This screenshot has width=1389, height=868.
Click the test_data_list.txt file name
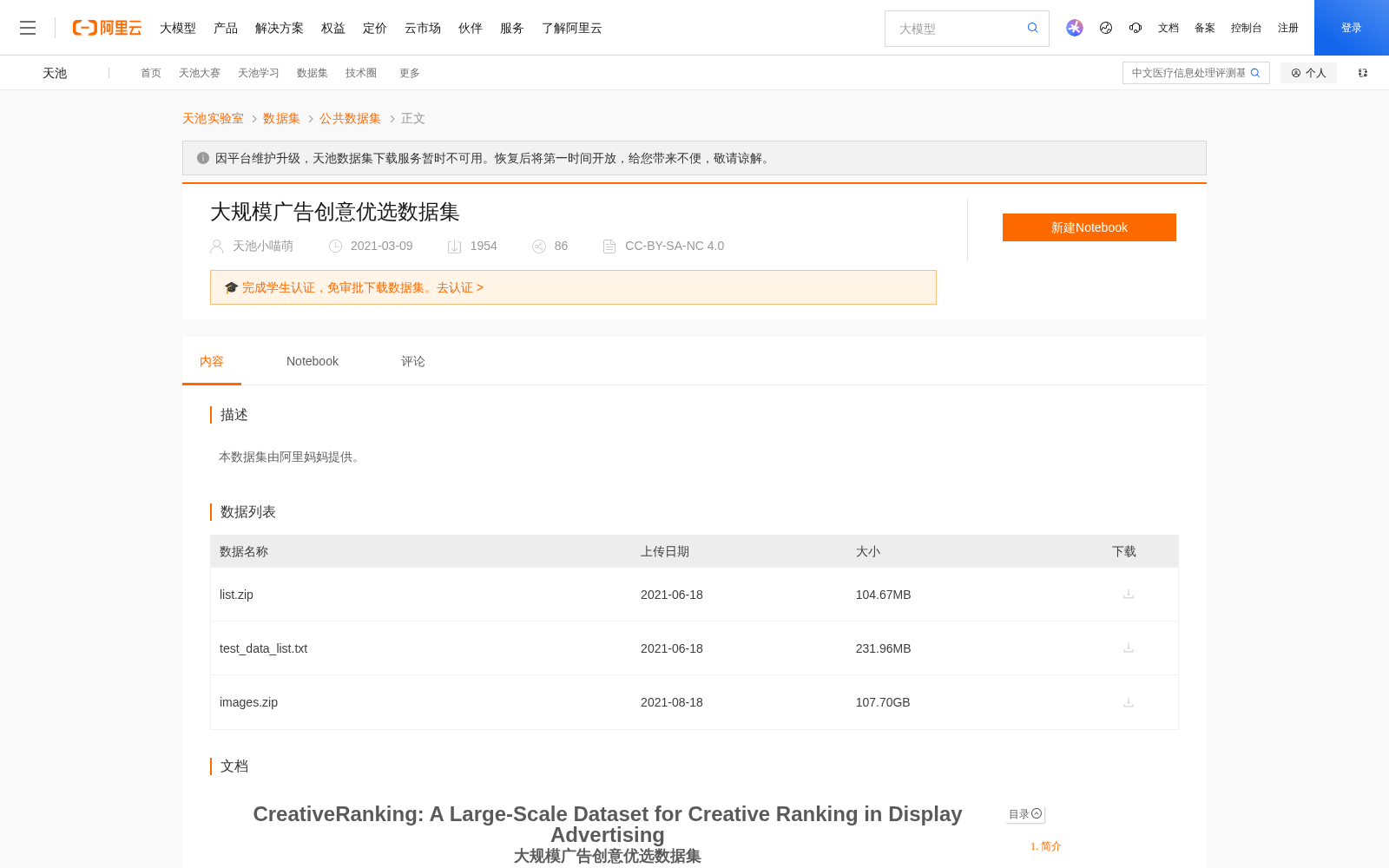coord(263,648)
